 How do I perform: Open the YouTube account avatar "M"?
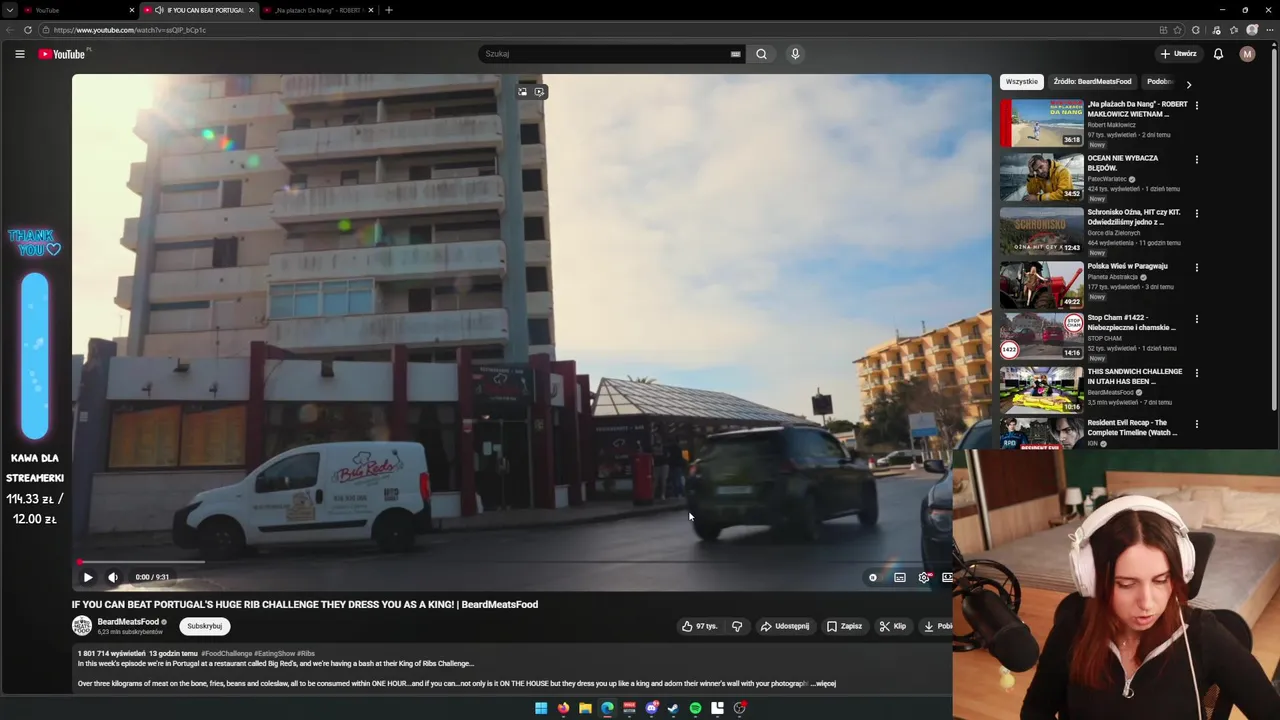tap(1247, 54)
